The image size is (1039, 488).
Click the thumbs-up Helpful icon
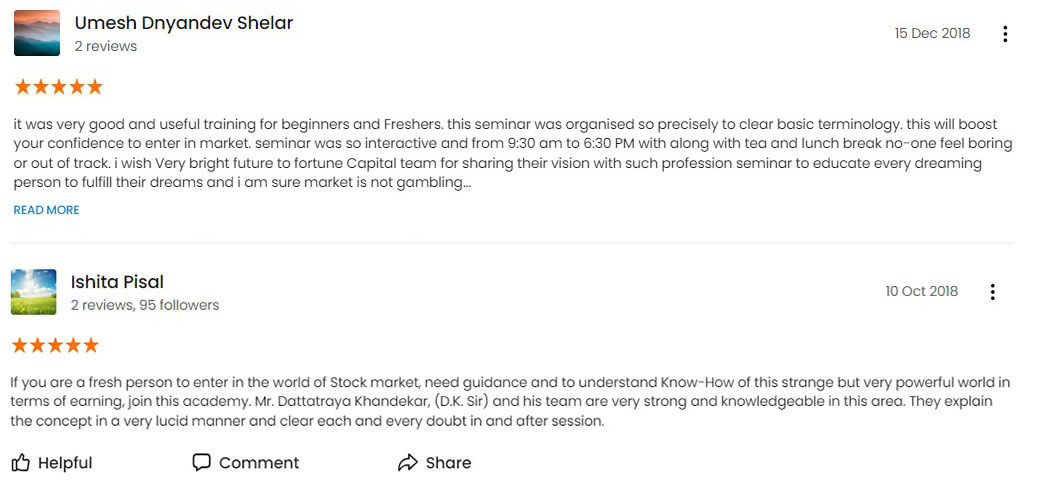click(21, 462)
